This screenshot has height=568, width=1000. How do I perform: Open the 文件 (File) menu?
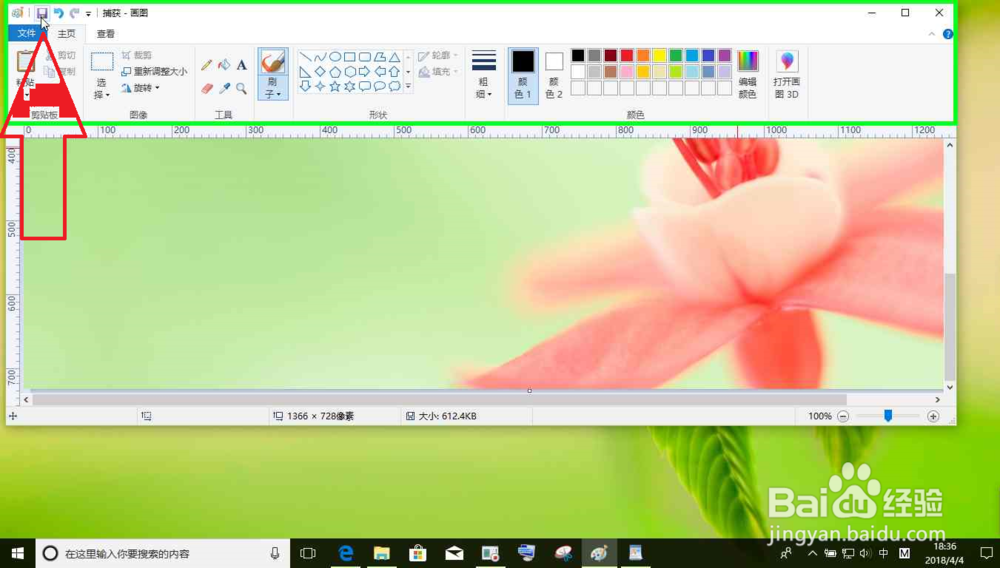(x=27, y=33)
